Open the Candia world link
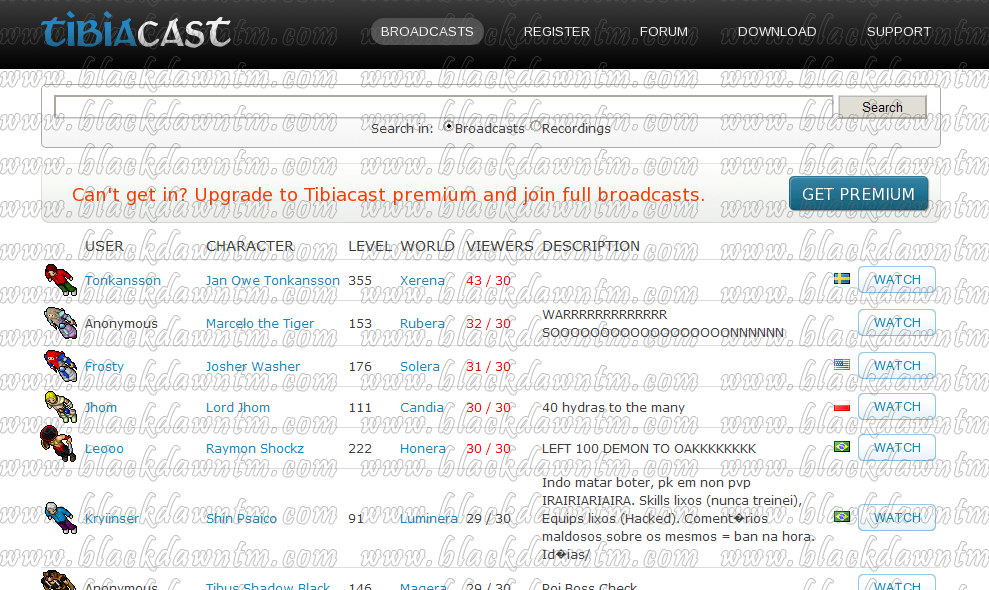 coord(421,408)
